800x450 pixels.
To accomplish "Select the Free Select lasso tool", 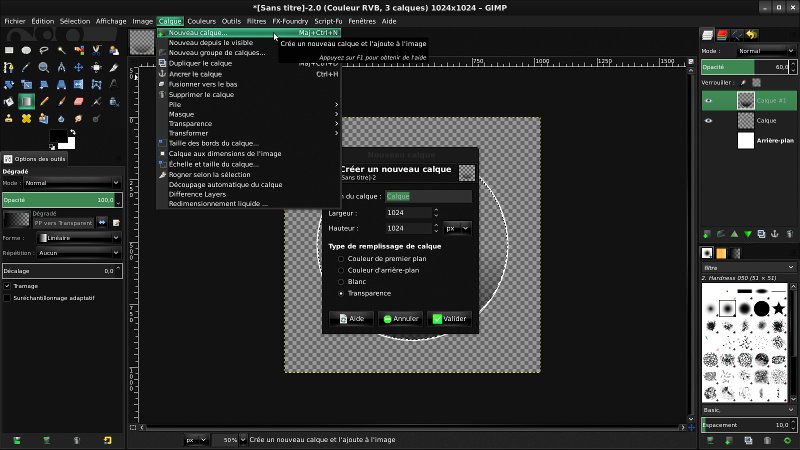I will click(x=44, y=50).
